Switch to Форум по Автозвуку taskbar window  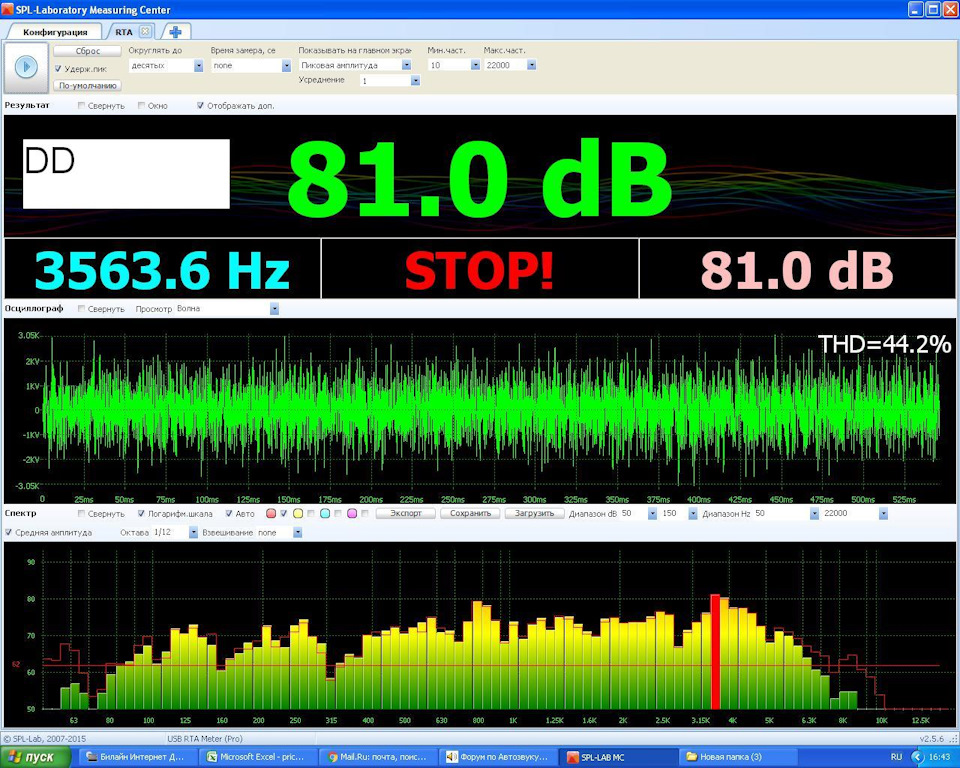(497, 758)
